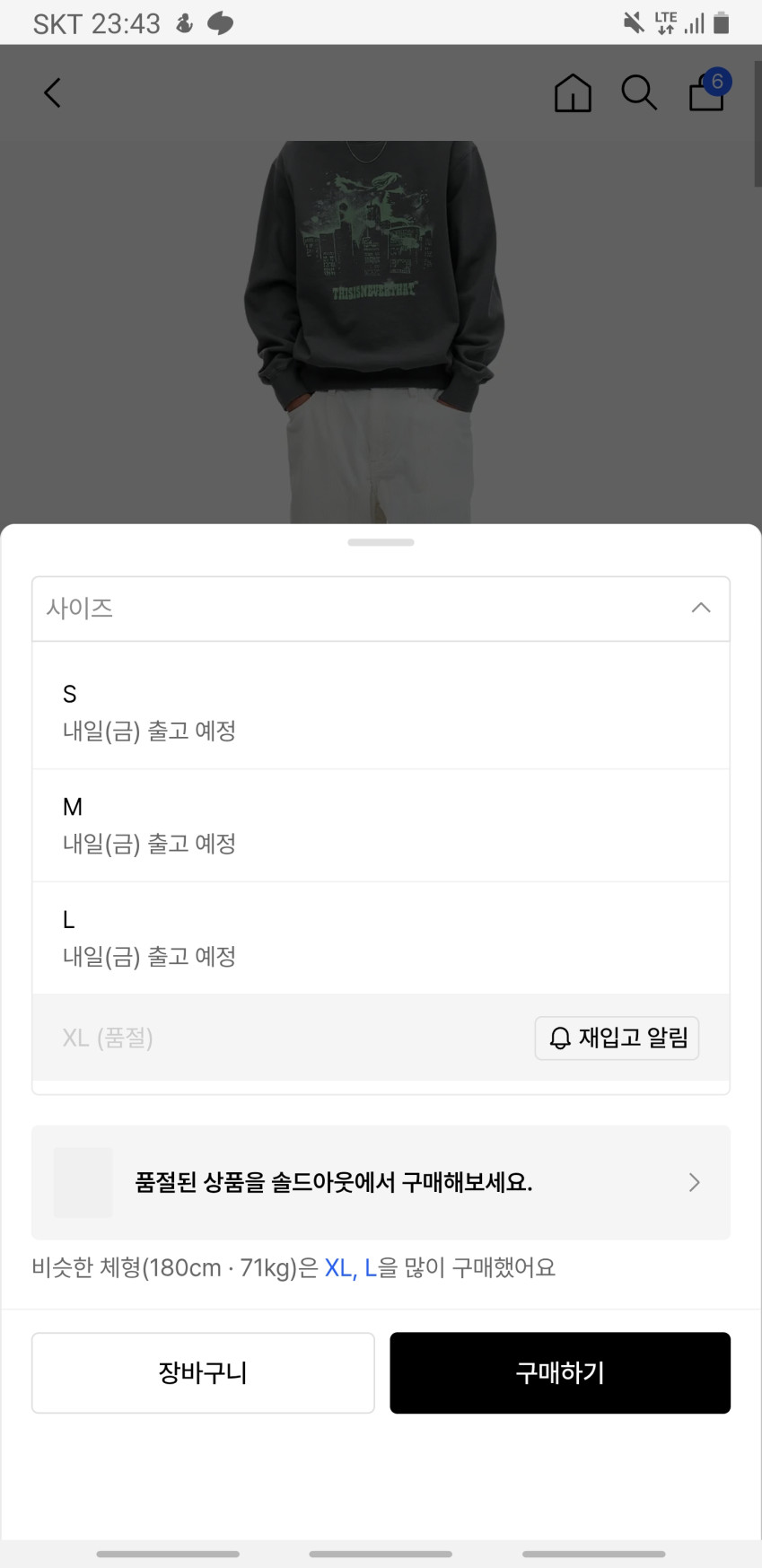This screenshot has height=1568, width=762.
Task: Select size M option
Action: point(381,824)
